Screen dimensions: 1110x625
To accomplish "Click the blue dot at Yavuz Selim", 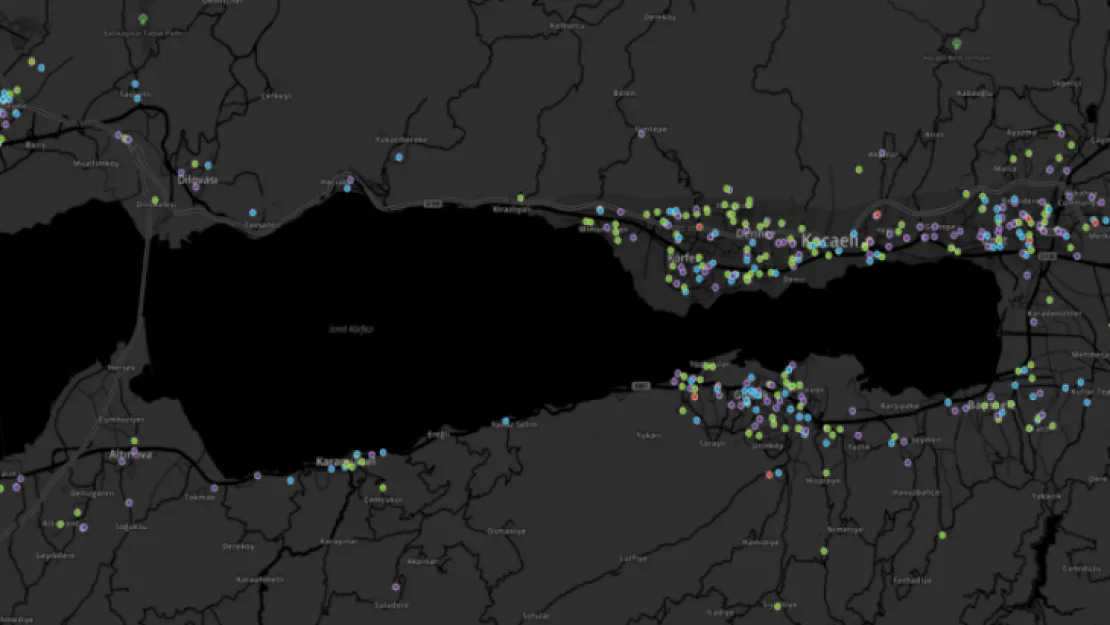I will tap(505, 421).
